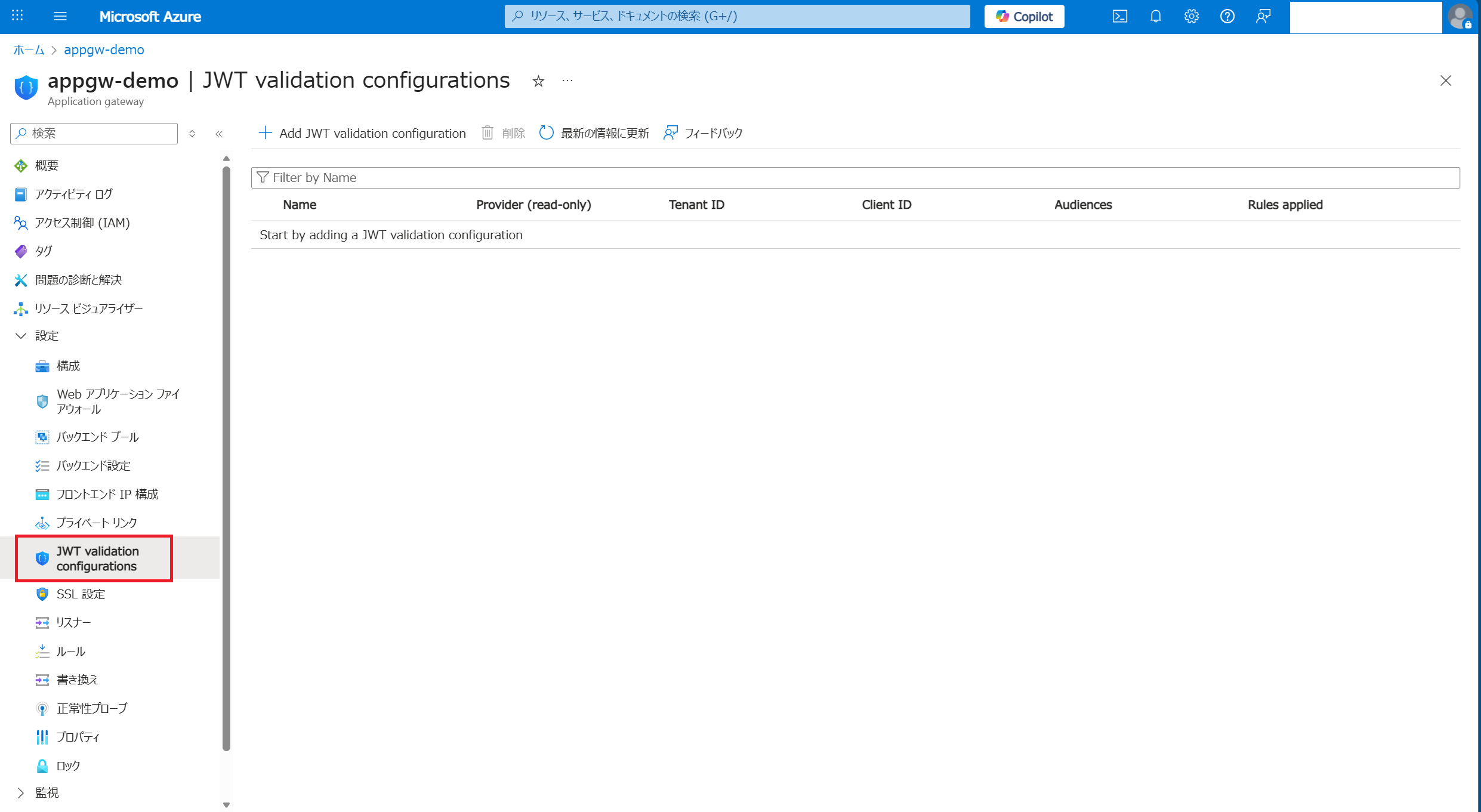Click the sidebar expand/collapse all arrows

tap(192, 134)
